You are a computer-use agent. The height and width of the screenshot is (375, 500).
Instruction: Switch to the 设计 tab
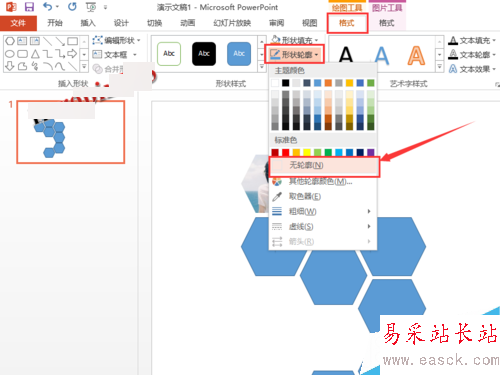(121, 23)
